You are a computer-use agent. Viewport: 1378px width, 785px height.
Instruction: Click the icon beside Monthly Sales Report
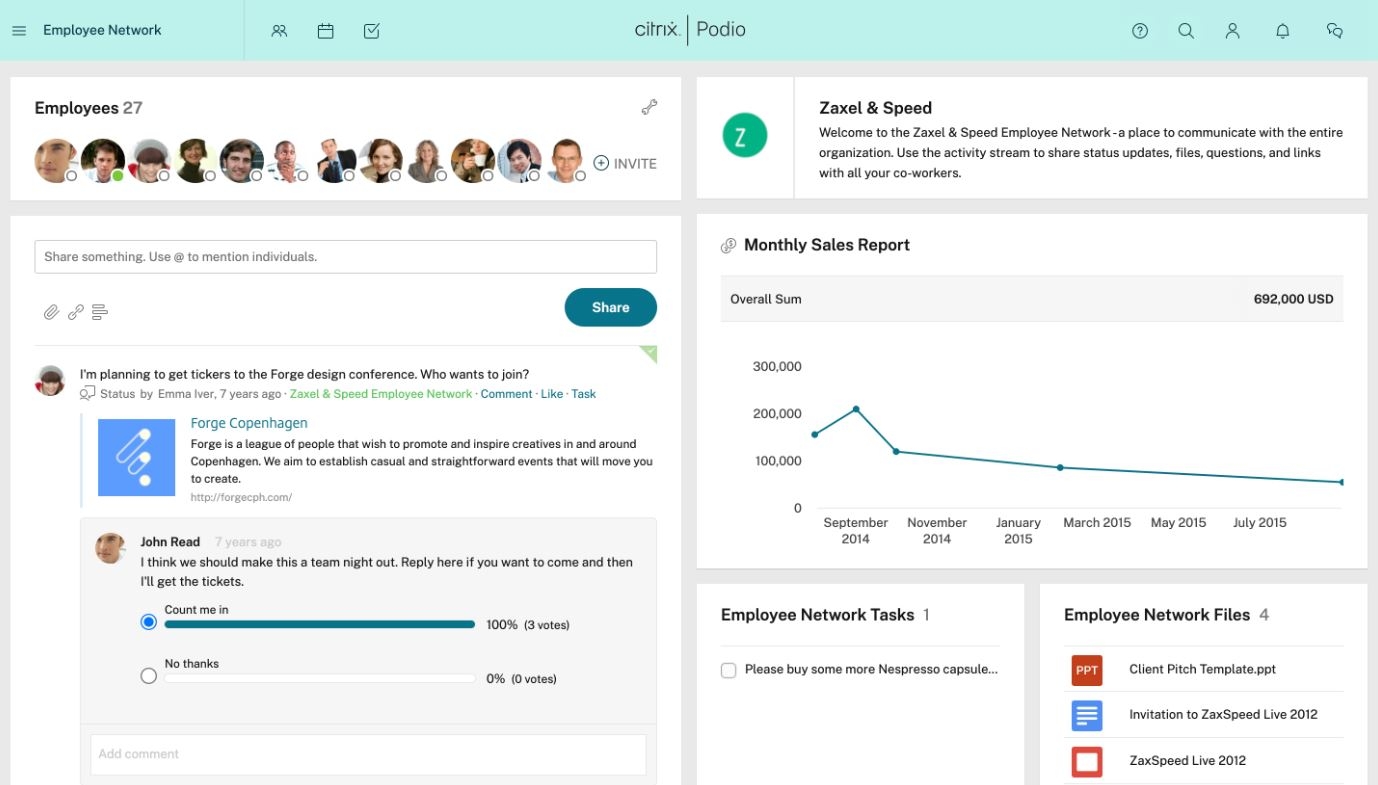tap(729, 245)
